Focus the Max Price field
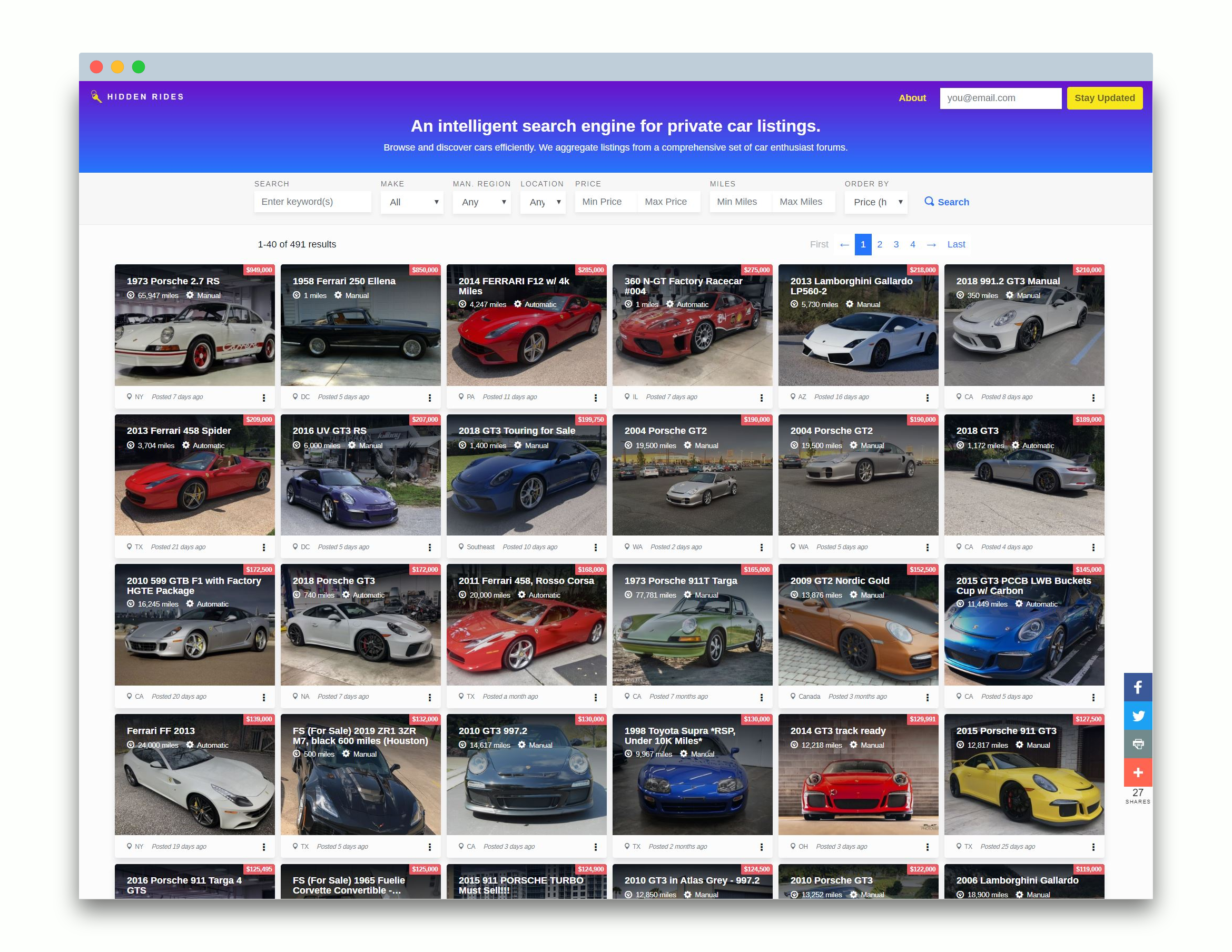The height and width of the screenshot is (952, 1232). pyautogui.click(x=668, y=201)
